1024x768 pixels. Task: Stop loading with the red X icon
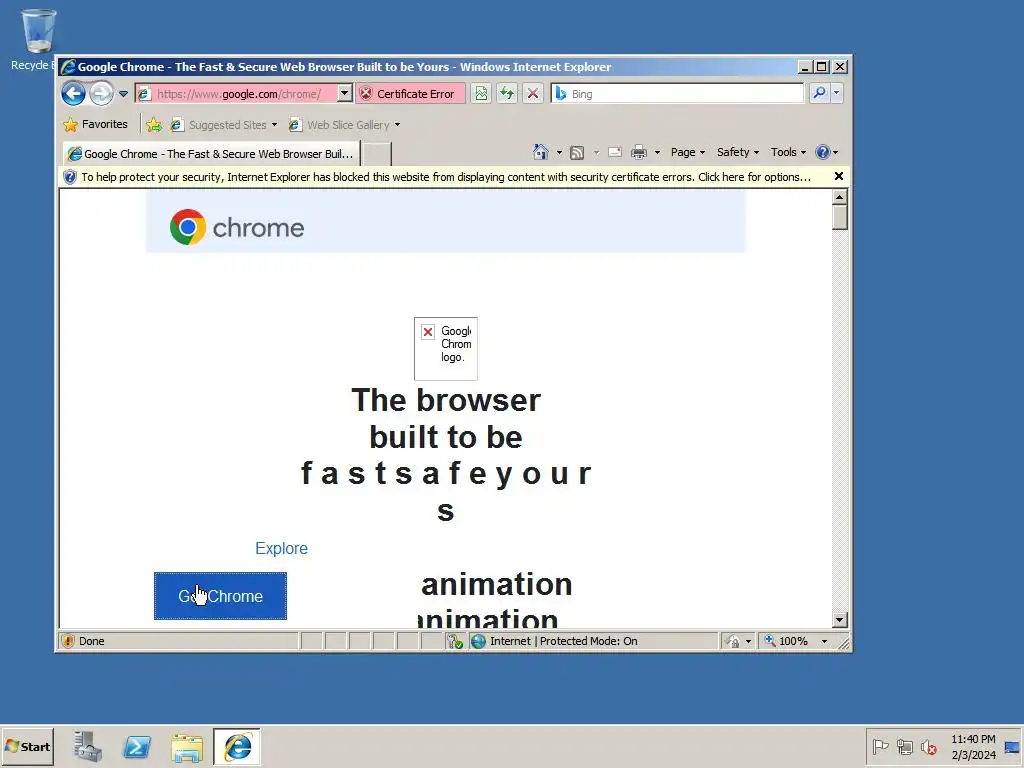point(533,93)
